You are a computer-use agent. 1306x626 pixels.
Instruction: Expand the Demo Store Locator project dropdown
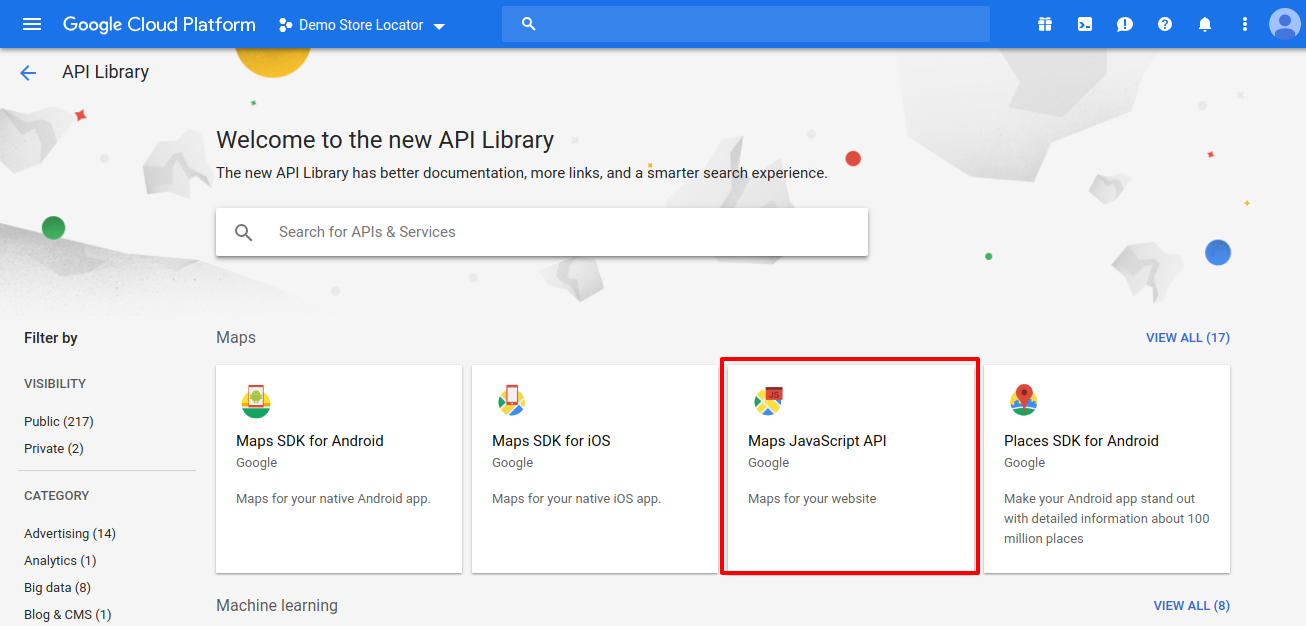[362, 25]
